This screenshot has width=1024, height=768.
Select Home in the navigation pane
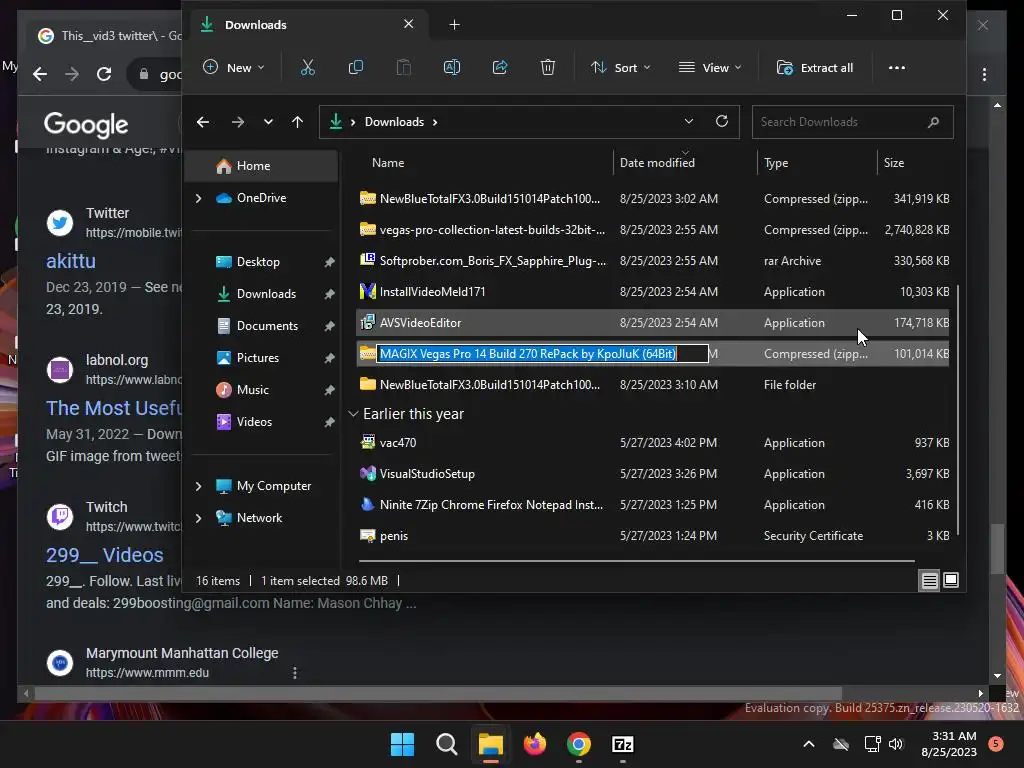(261, 166)
